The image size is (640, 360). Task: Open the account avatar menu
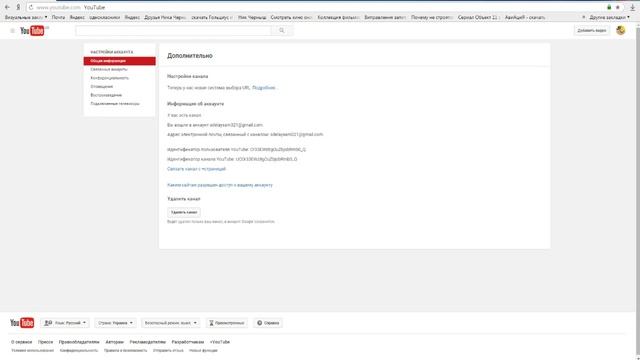coord(620,30)
